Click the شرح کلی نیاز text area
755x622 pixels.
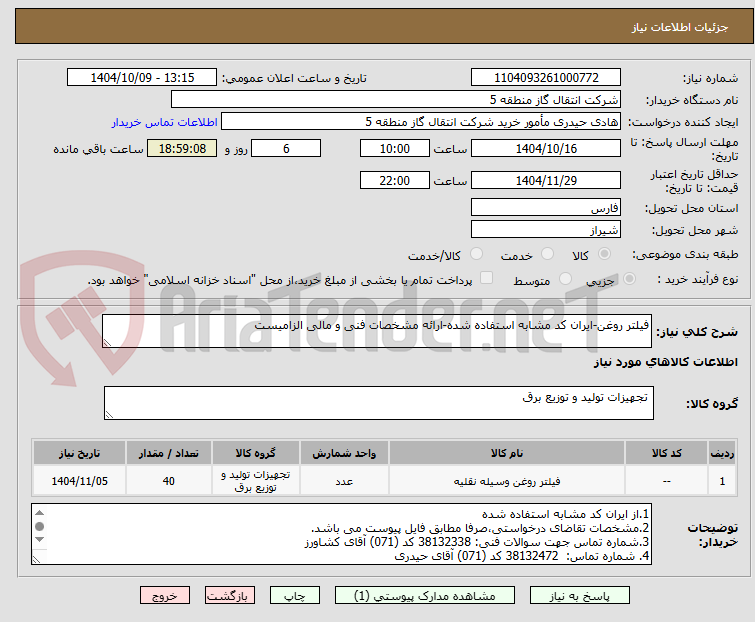pyautogui.click(x=377, y=331)
